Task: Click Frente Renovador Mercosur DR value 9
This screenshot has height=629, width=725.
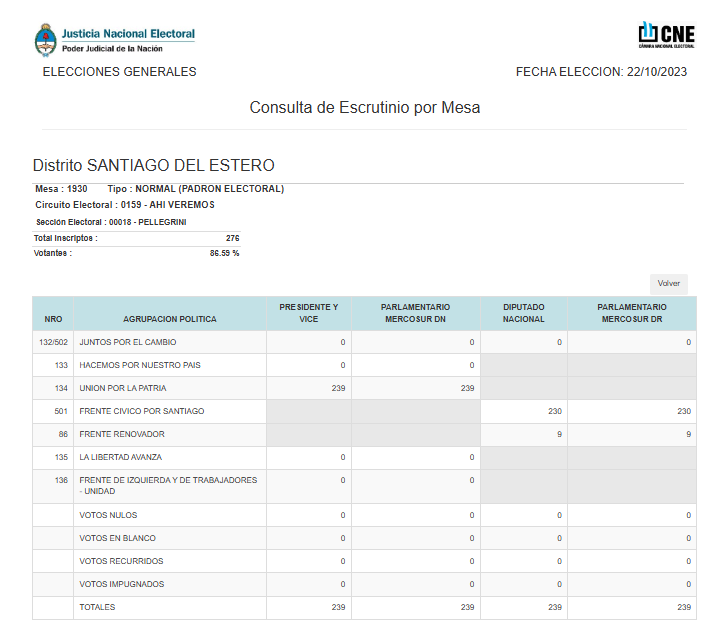Action: (x=688, y=434)
